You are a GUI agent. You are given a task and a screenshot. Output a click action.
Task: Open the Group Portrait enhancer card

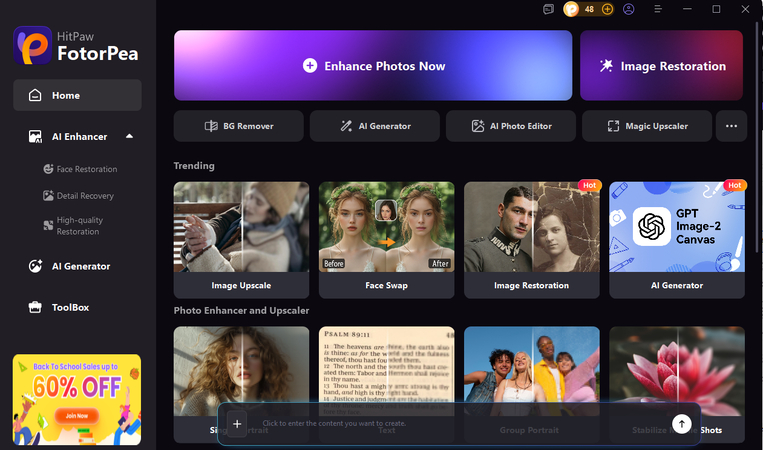(x=531, y=384)
